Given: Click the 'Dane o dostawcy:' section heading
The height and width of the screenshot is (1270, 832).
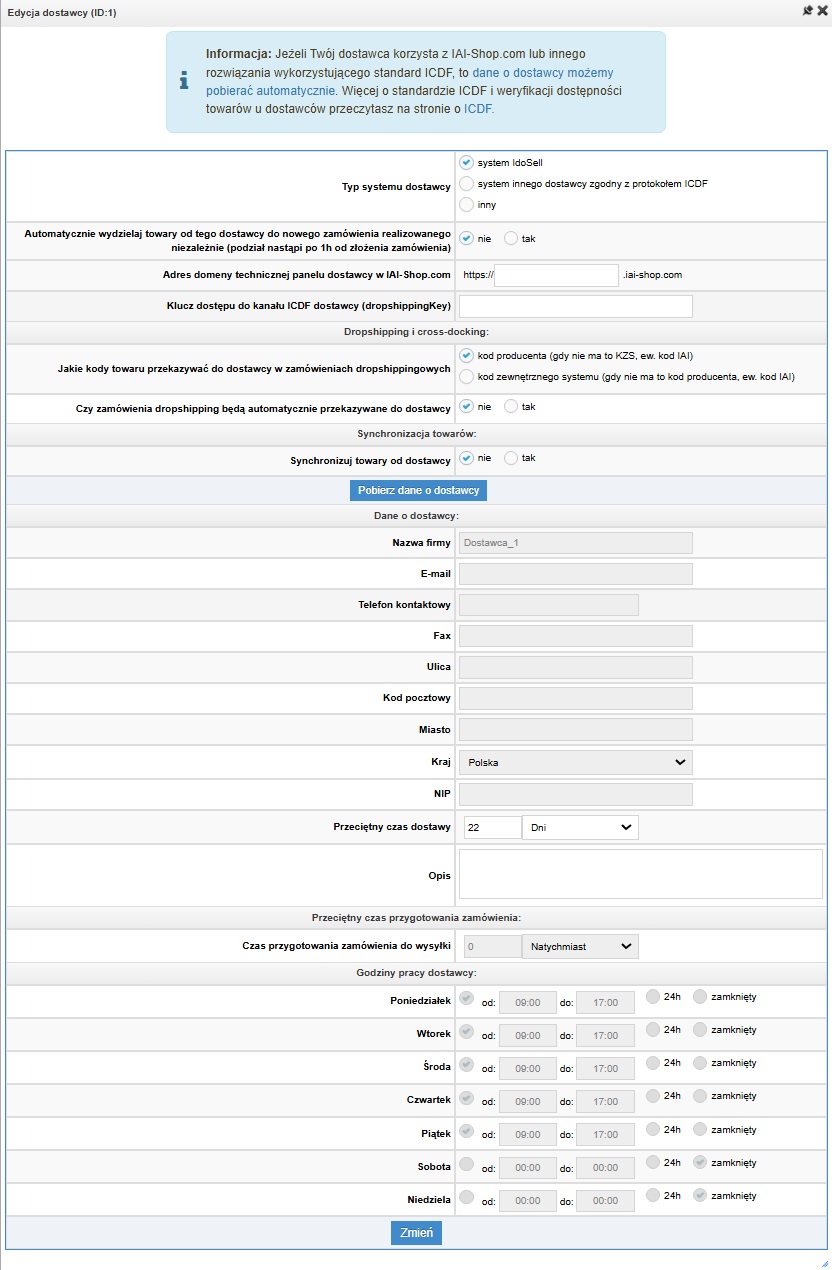Looking at the screenshot, I should pos(416,516).
